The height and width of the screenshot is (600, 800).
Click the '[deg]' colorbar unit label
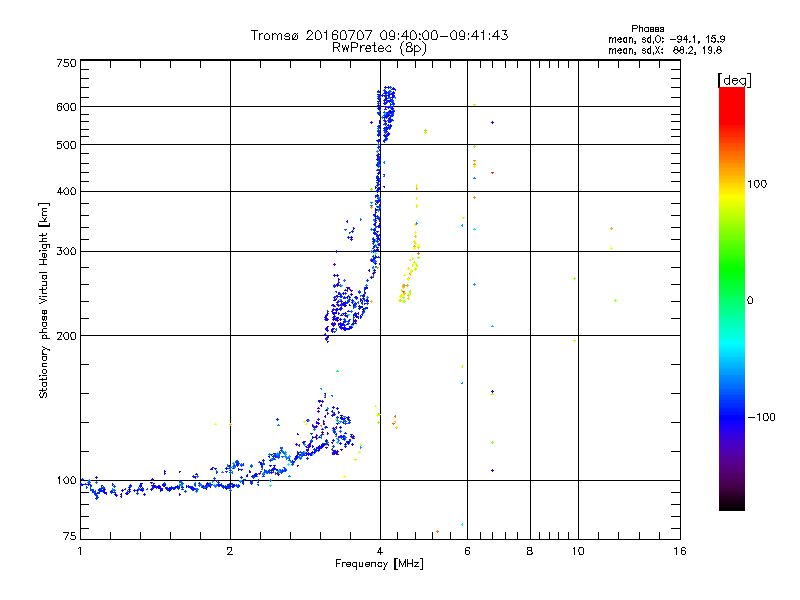tap(734, 80)
